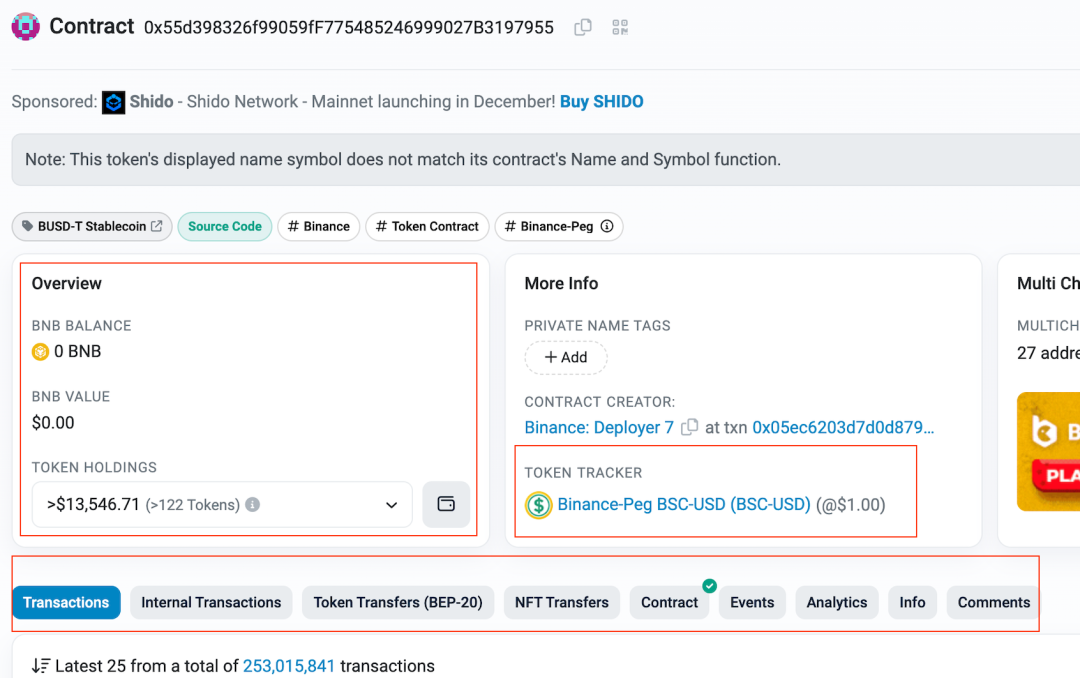Select the # Token Contract tag
The image size is (1080, 678).
427,227
